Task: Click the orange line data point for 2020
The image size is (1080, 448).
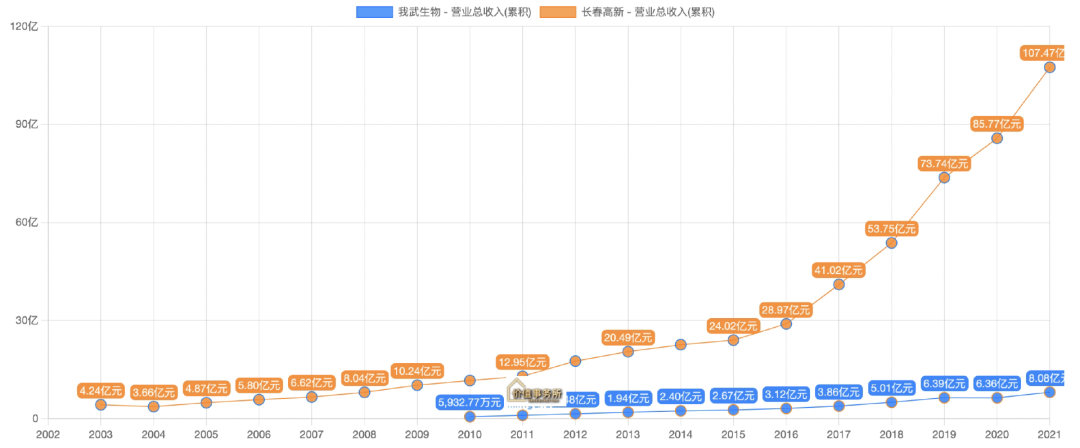Action: pos(997,139)
